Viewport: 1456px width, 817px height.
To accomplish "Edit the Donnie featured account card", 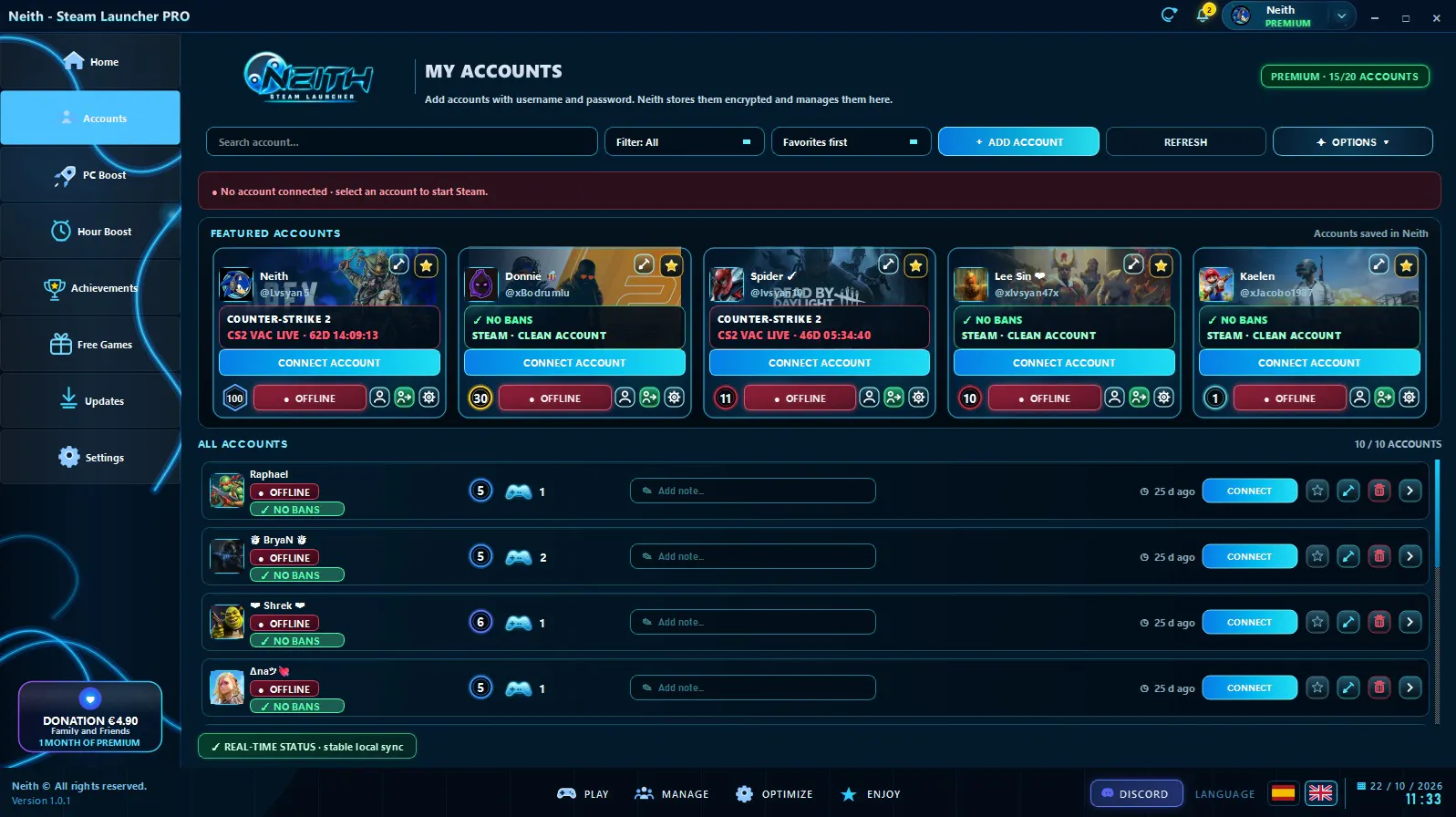I will (645, 264).
